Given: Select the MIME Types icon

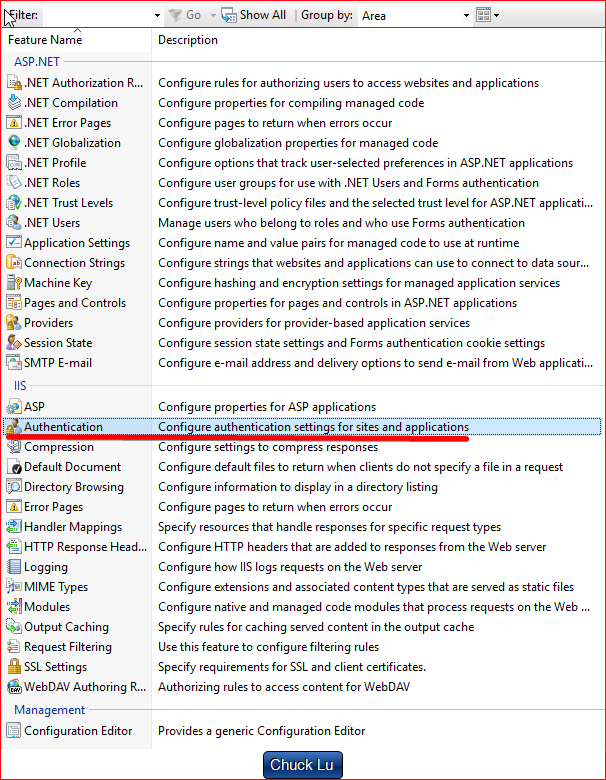Looking at the screenshot, I should (14, 586).
